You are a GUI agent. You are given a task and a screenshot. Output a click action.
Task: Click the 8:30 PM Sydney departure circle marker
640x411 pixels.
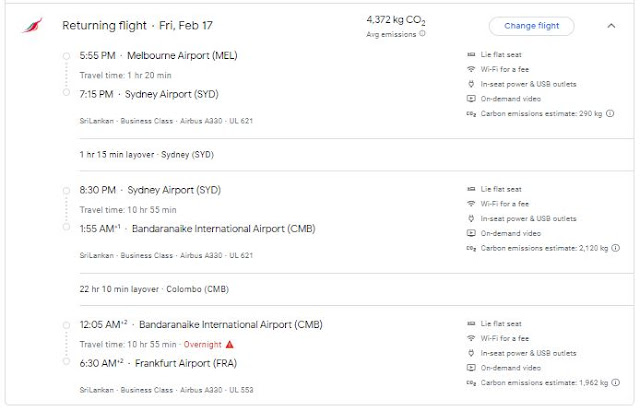click(66, 190)
